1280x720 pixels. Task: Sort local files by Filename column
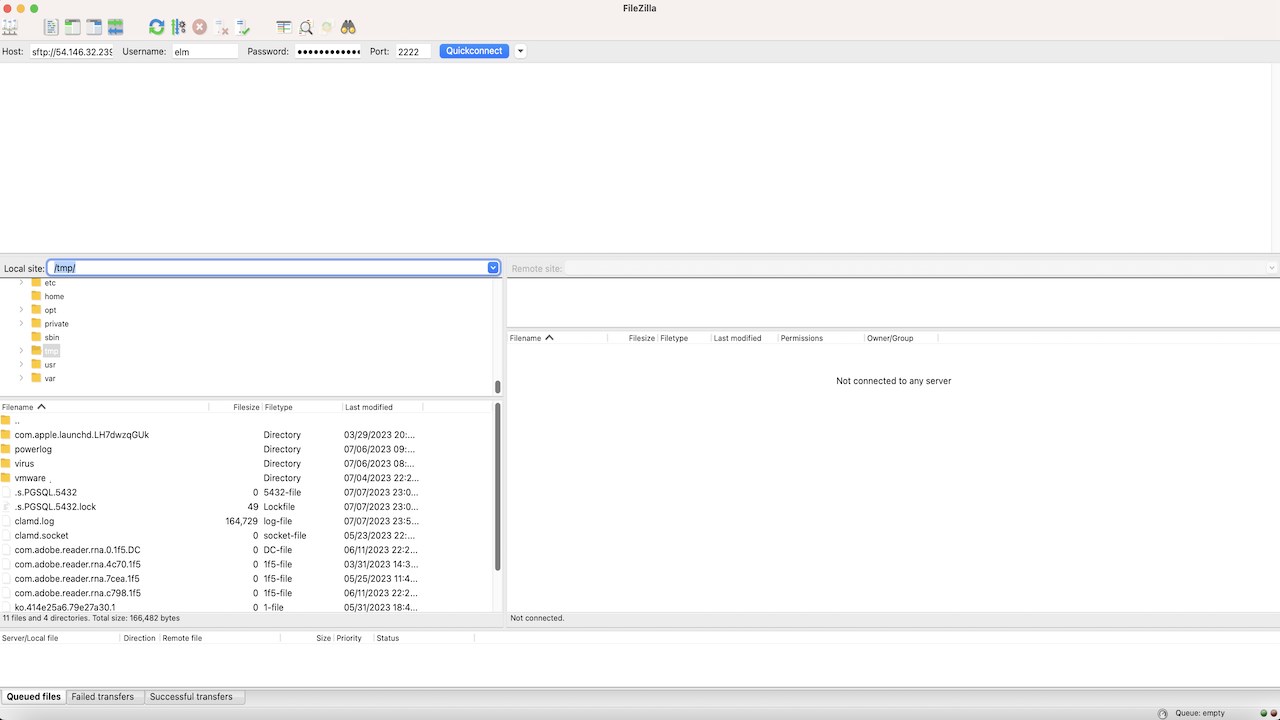(x=104, y=407)
